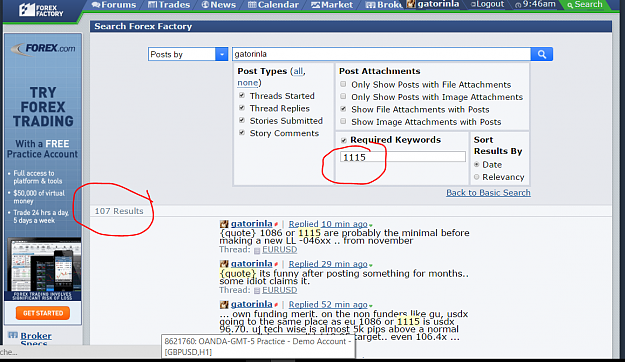Screen dimensions: 625x362
Task: Click avatar icon on 10 min ago post
Action: [224, 224]
